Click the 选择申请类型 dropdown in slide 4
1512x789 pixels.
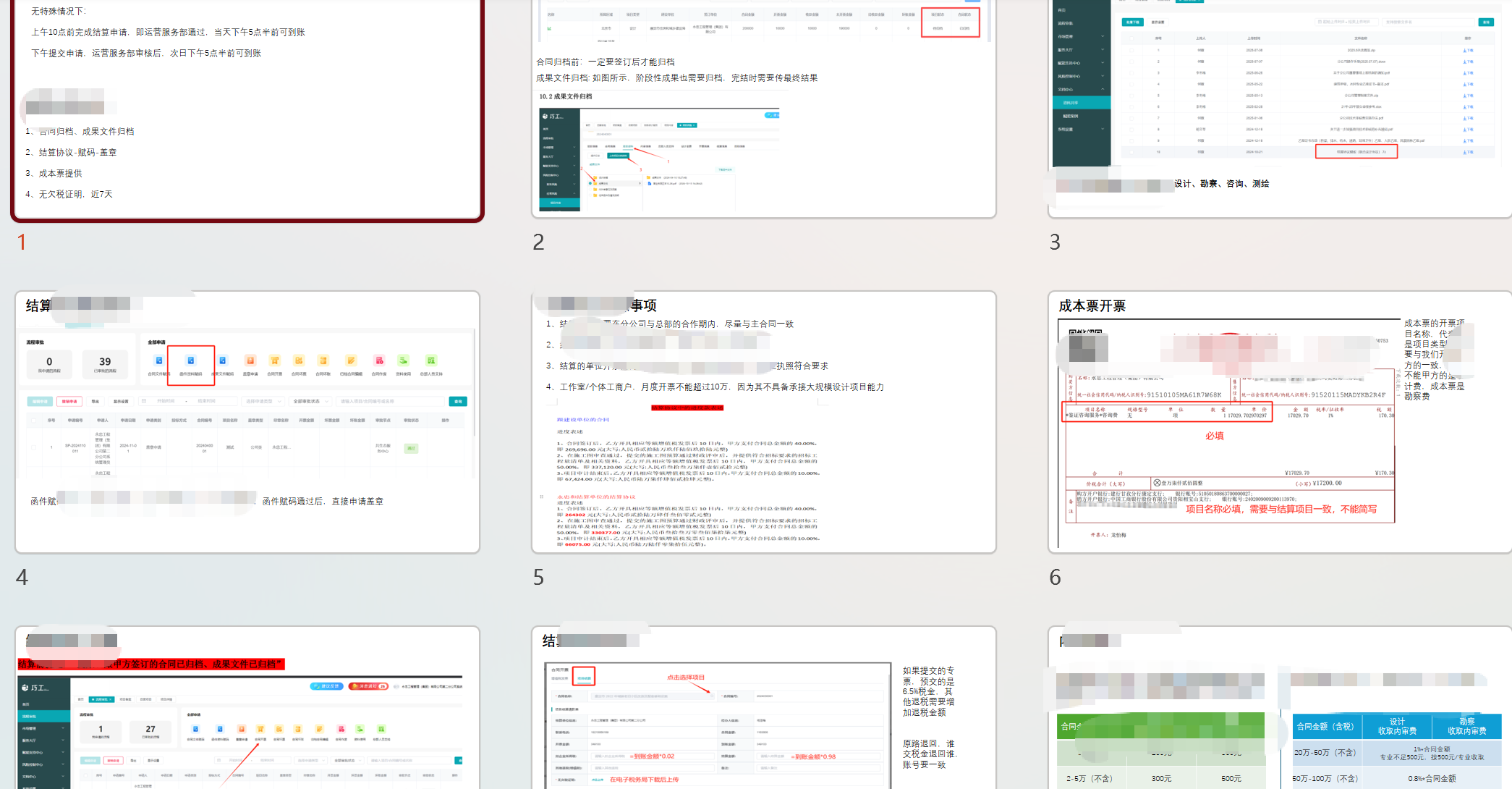(x=262, y=401)
